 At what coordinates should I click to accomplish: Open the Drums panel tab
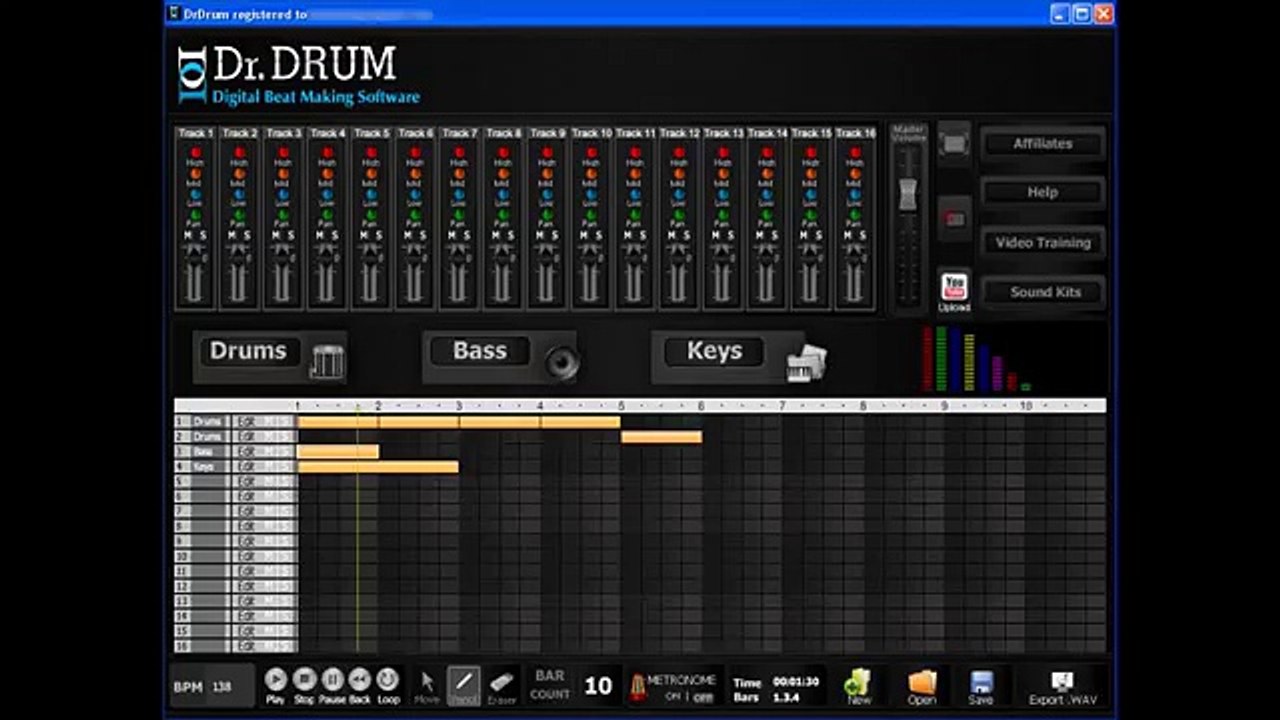point(248,351)
